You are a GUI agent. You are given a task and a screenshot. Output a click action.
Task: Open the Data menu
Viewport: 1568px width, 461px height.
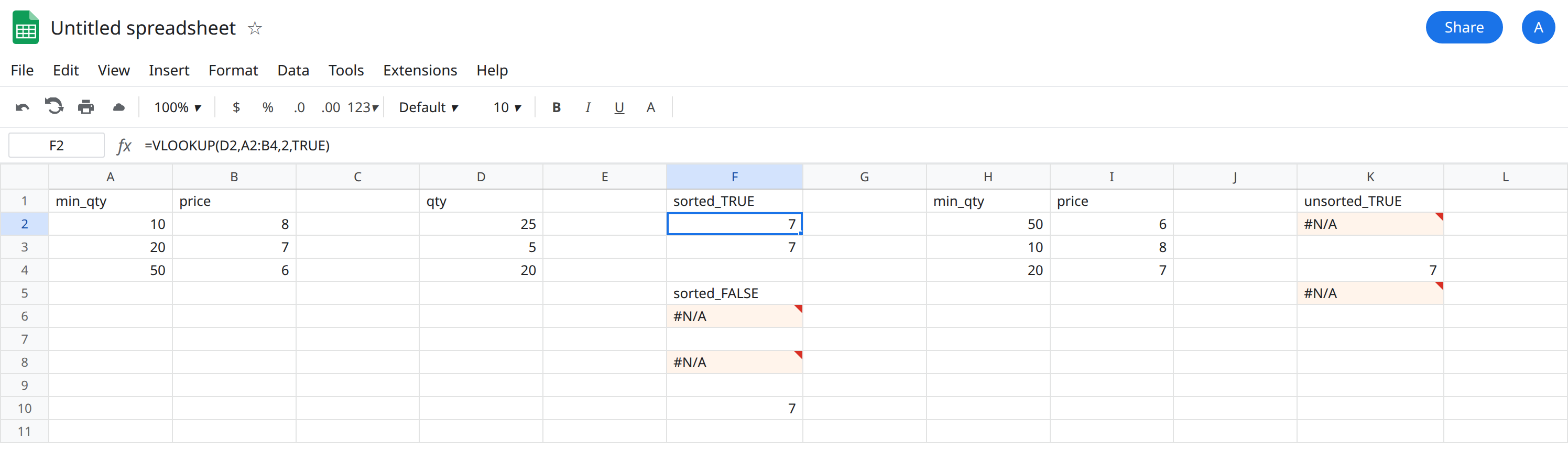pyautogui.click(x=293, y=71)
